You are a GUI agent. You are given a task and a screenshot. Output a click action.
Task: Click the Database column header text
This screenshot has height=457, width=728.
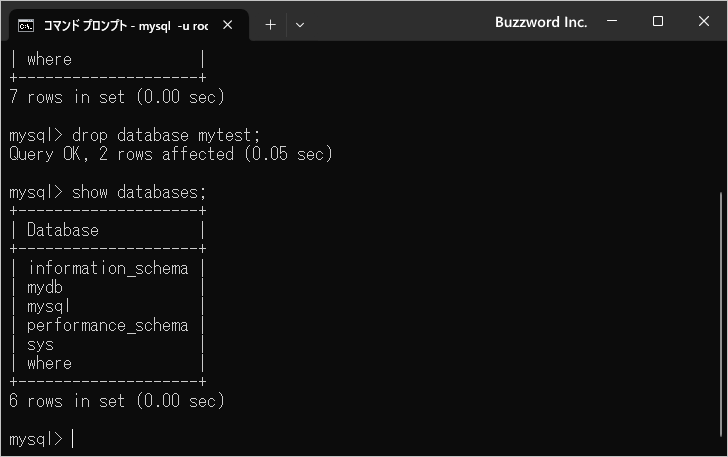coord(63,230)
